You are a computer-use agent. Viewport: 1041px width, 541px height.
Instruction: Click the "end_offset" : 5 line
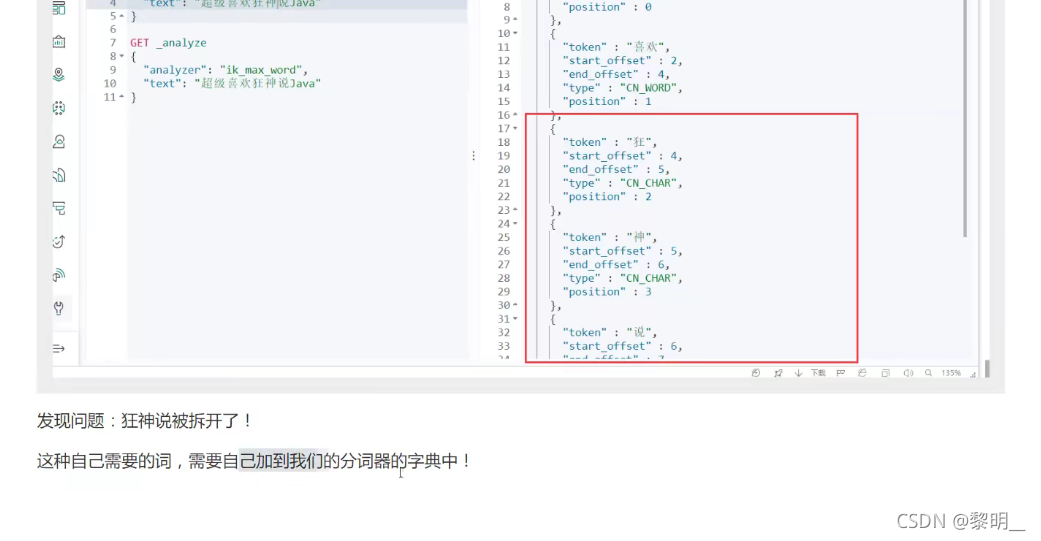615,169
